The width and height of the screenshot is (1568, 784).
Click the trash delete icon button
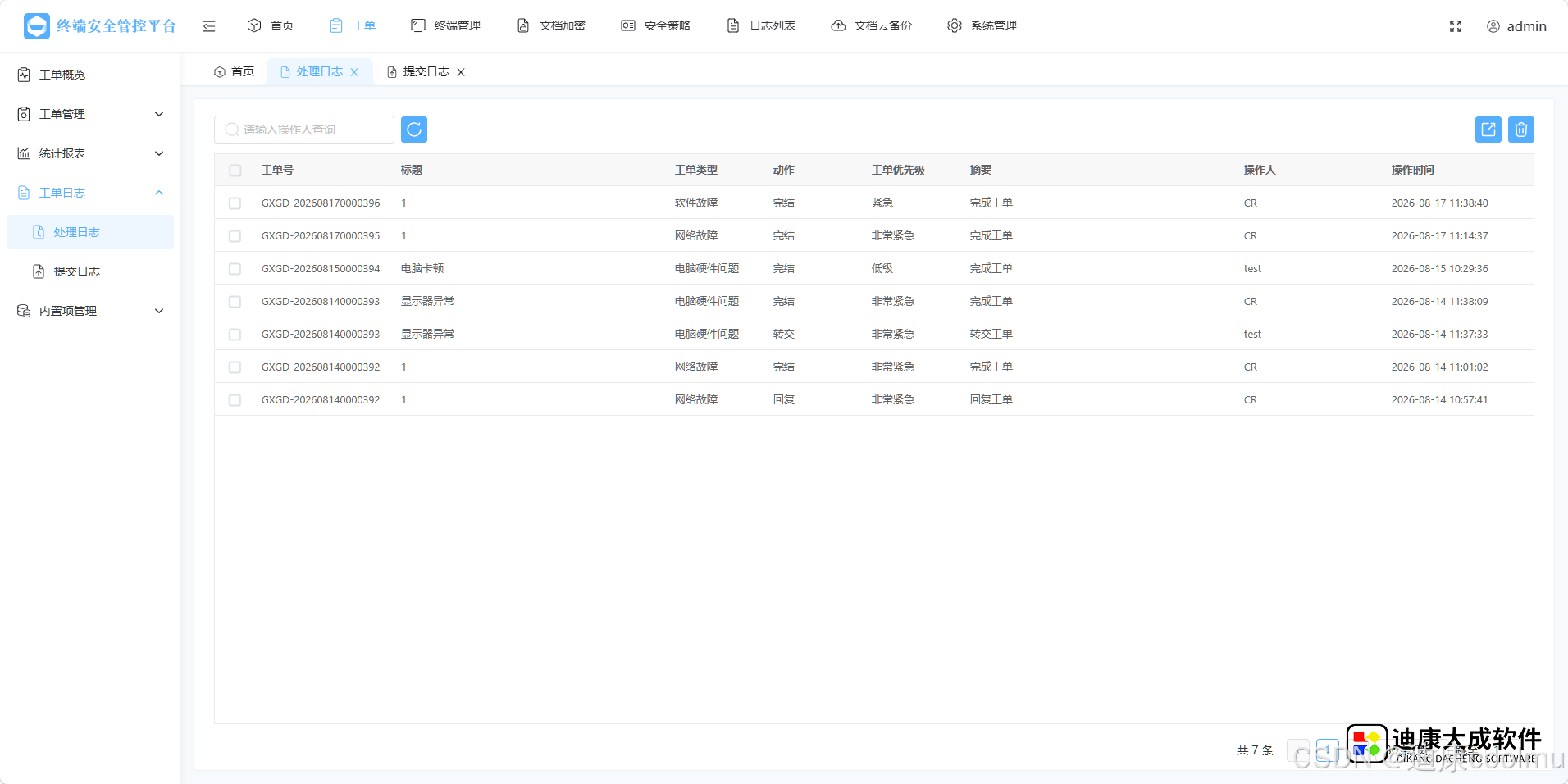(1521, 130)
